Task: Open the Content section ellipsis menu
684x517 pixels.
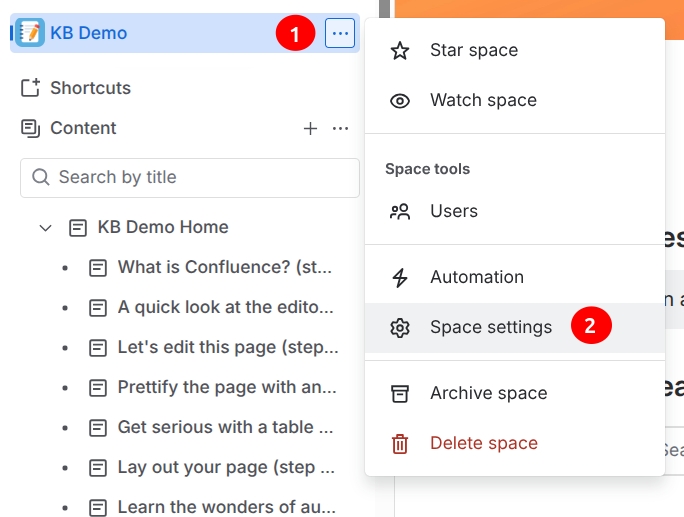Action: (340, 128)
